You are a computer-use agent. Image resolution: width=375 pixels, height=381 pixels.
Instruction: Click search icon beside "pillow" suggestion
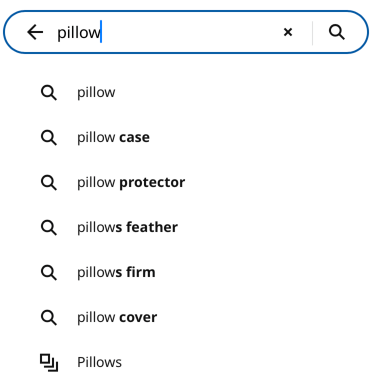[49, 93]
